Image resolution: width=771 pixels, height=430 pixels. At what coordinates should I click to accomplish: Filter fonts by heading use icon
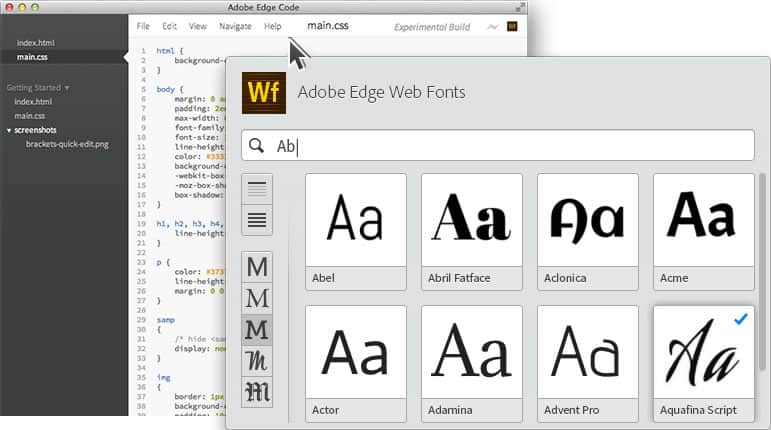coord(257,189)
